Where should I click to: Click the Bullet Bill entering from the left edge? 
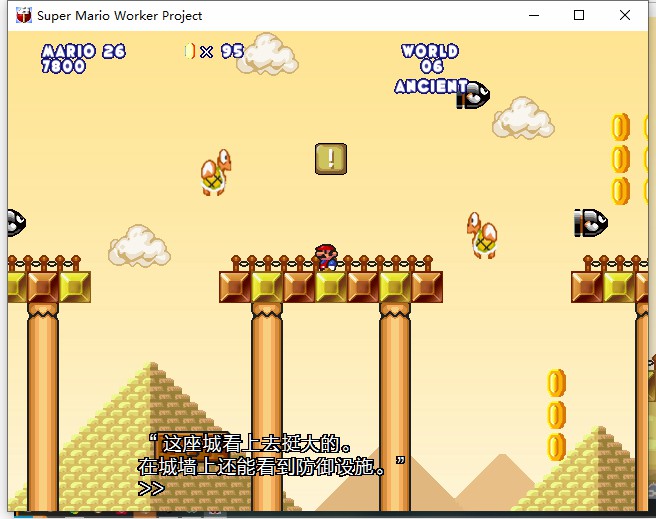pos(16,223)
